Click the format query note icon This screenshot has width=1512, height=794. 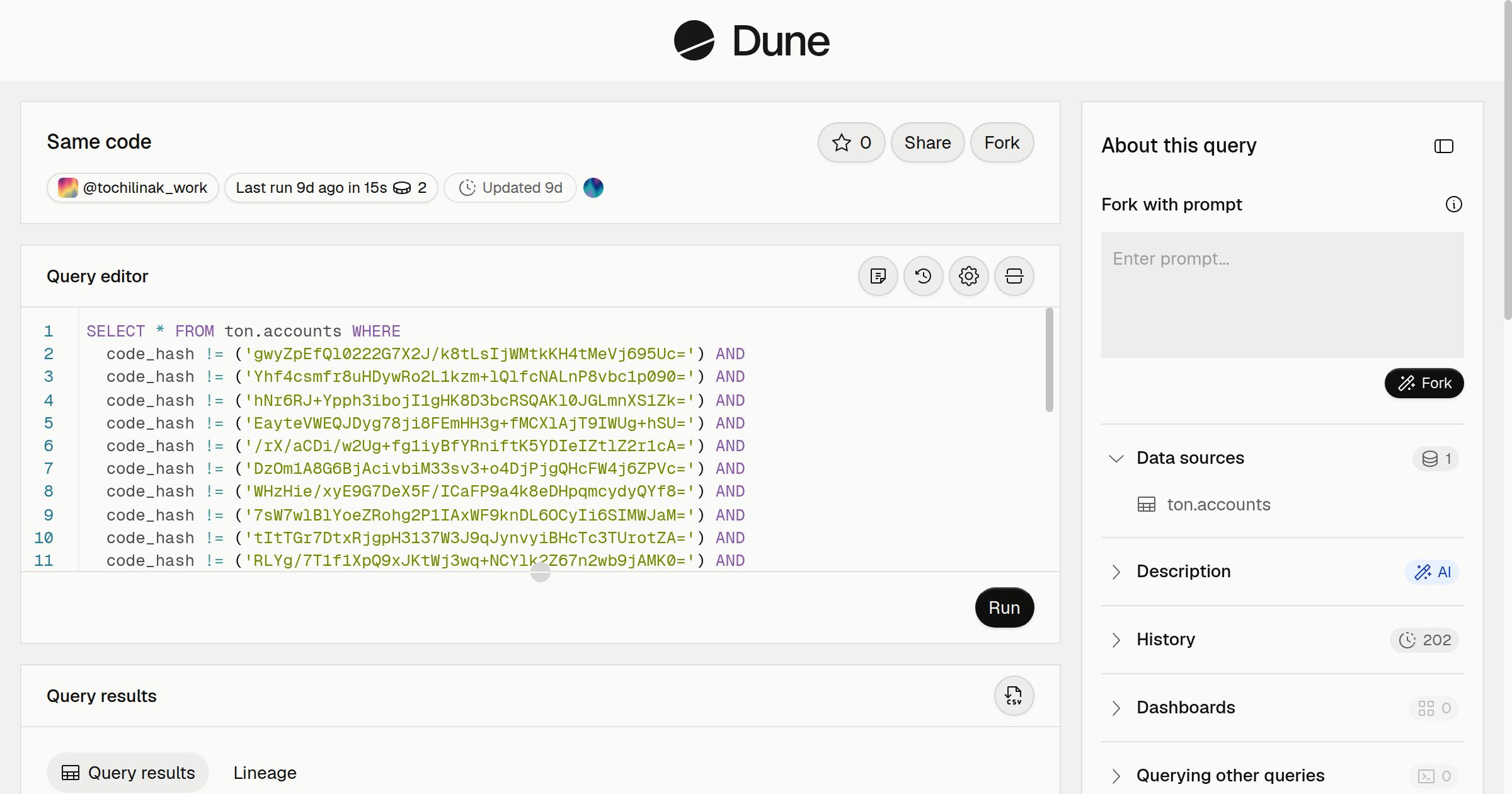click(878, 276)
